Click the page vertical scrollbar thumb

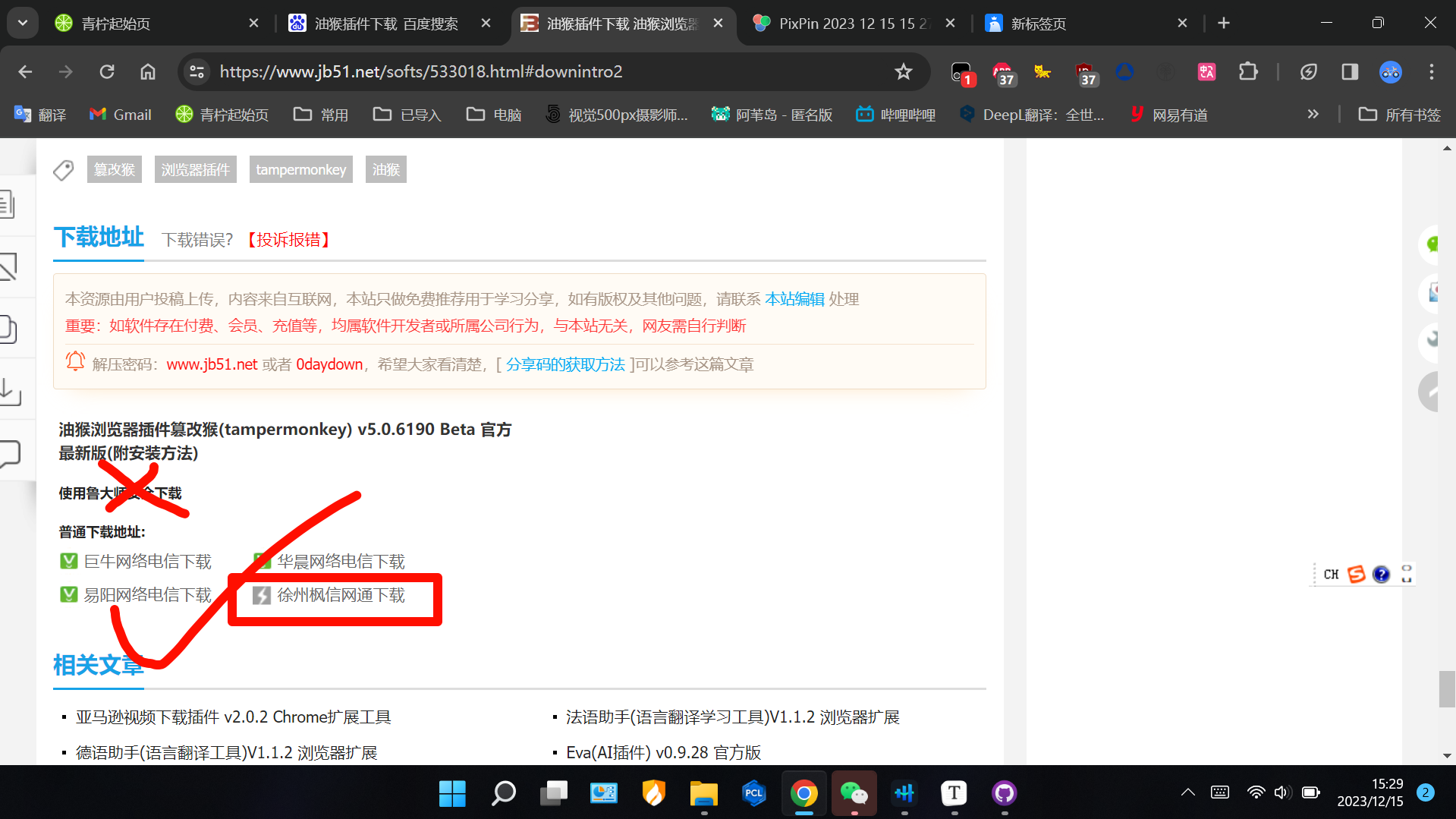coord(1447,688)
